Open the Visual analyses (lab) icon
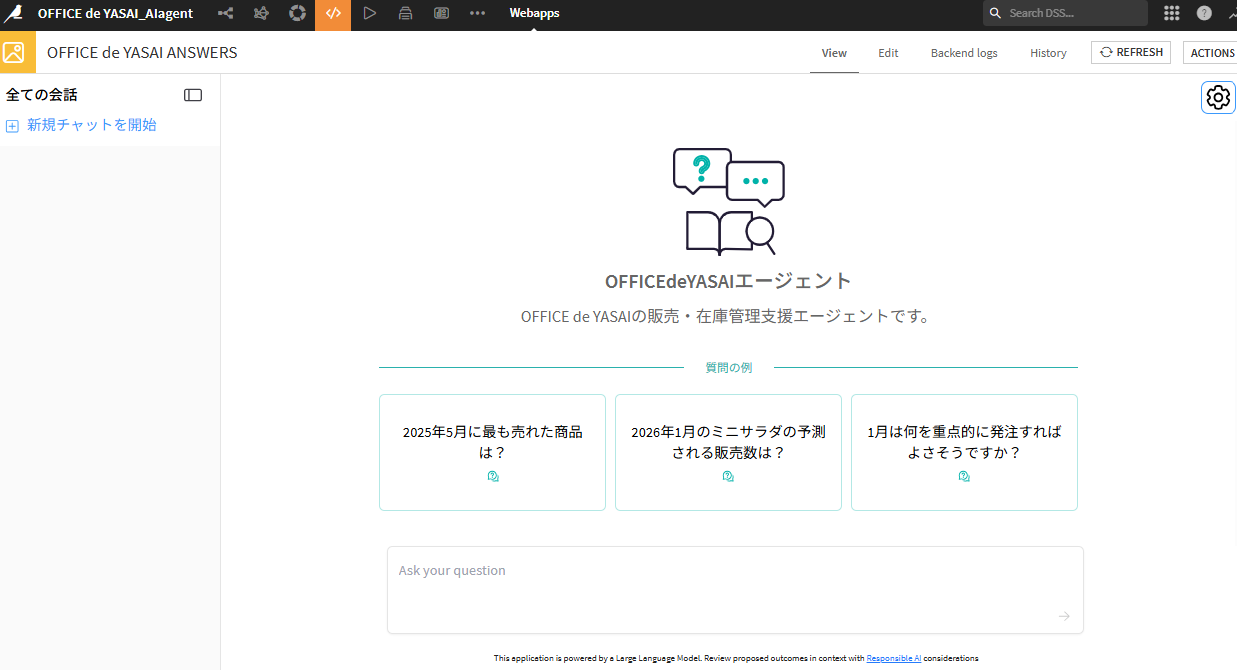 (261, 13)
